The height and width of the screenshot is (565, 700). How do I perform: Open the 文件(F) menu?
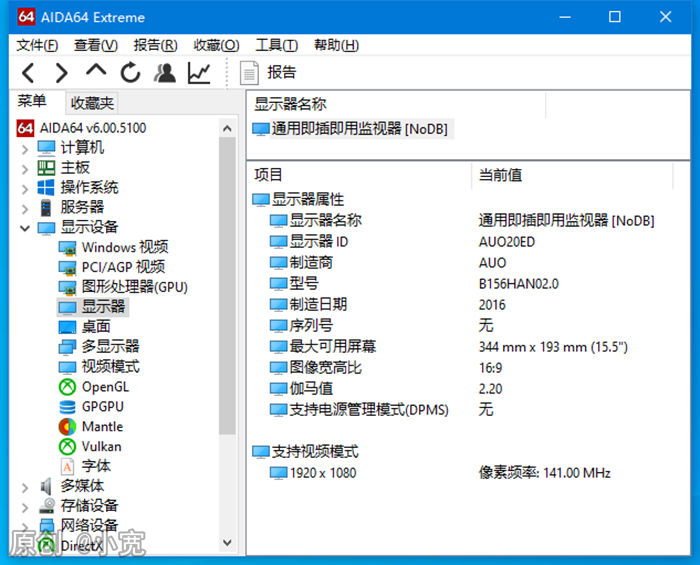[37, 45]
